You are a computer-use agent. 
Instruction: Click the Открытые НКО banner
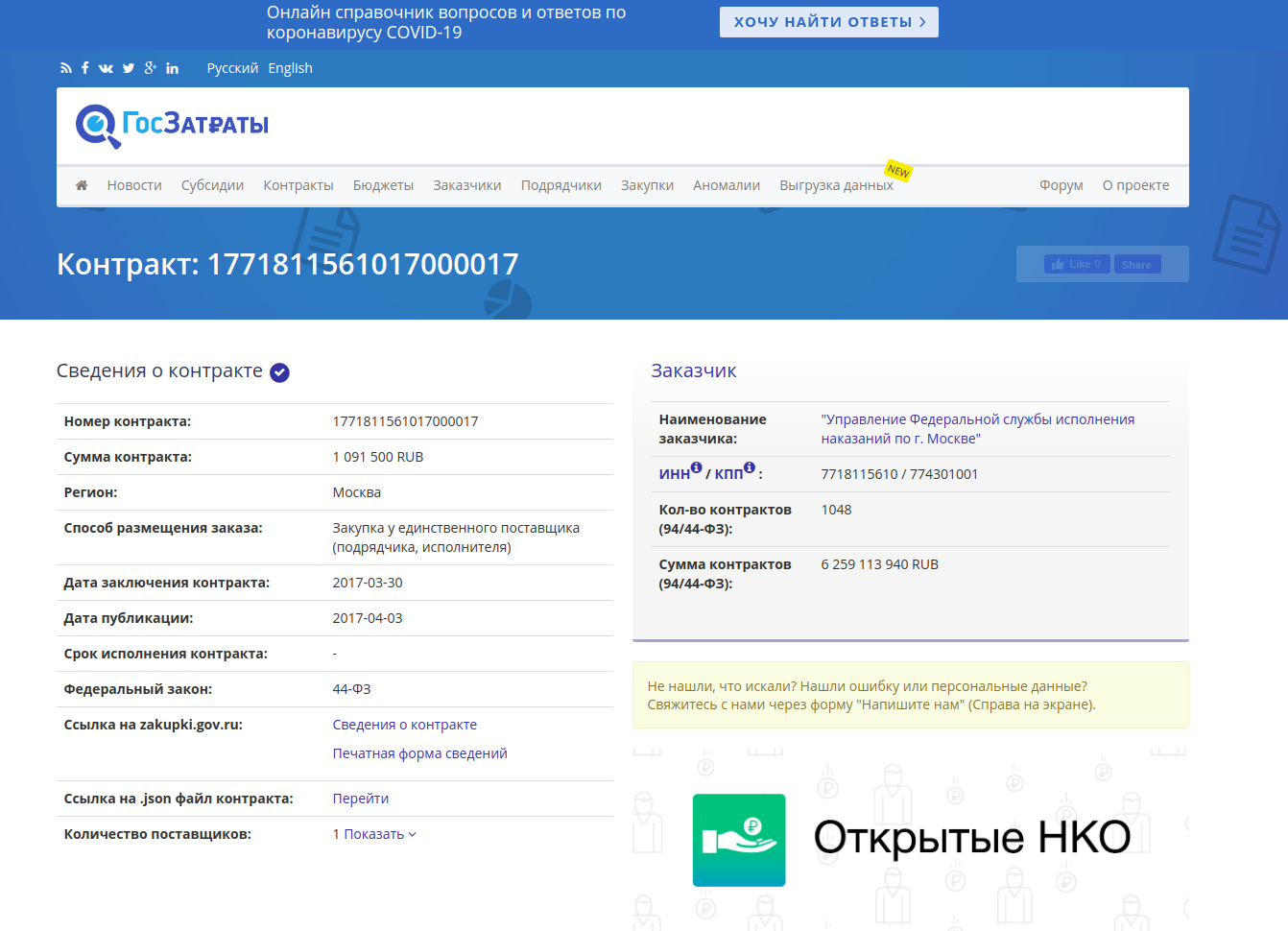(x=910, y=838)
